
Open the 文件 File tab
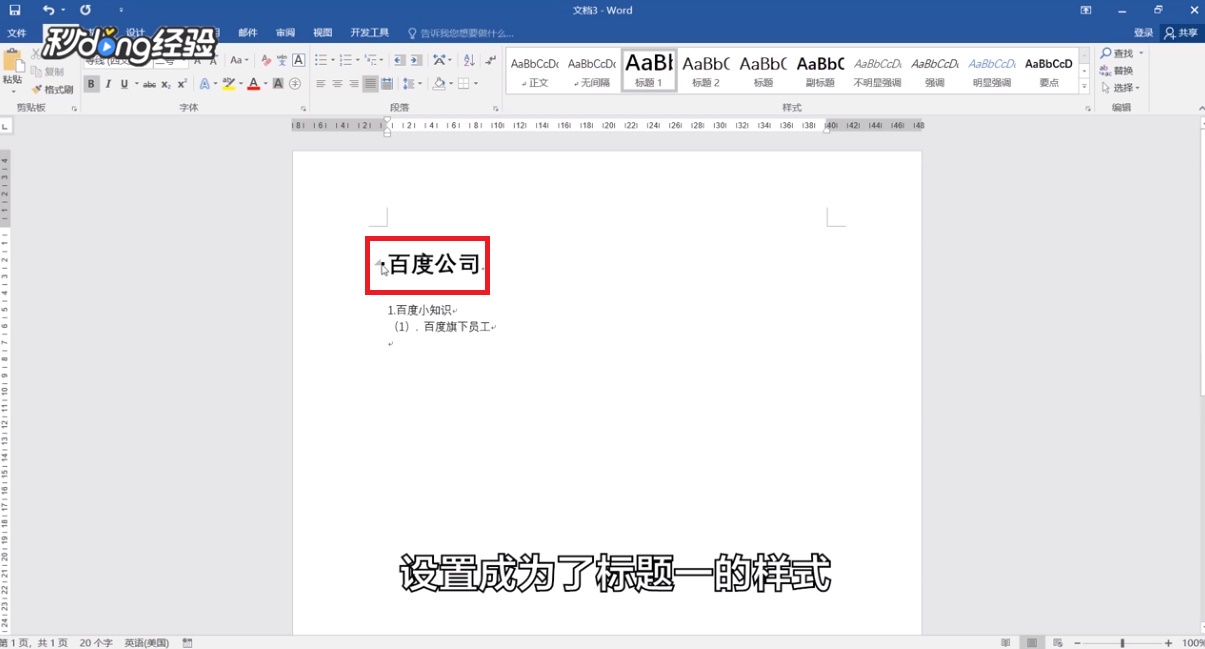pyautogui.click(x=16, y=33)
